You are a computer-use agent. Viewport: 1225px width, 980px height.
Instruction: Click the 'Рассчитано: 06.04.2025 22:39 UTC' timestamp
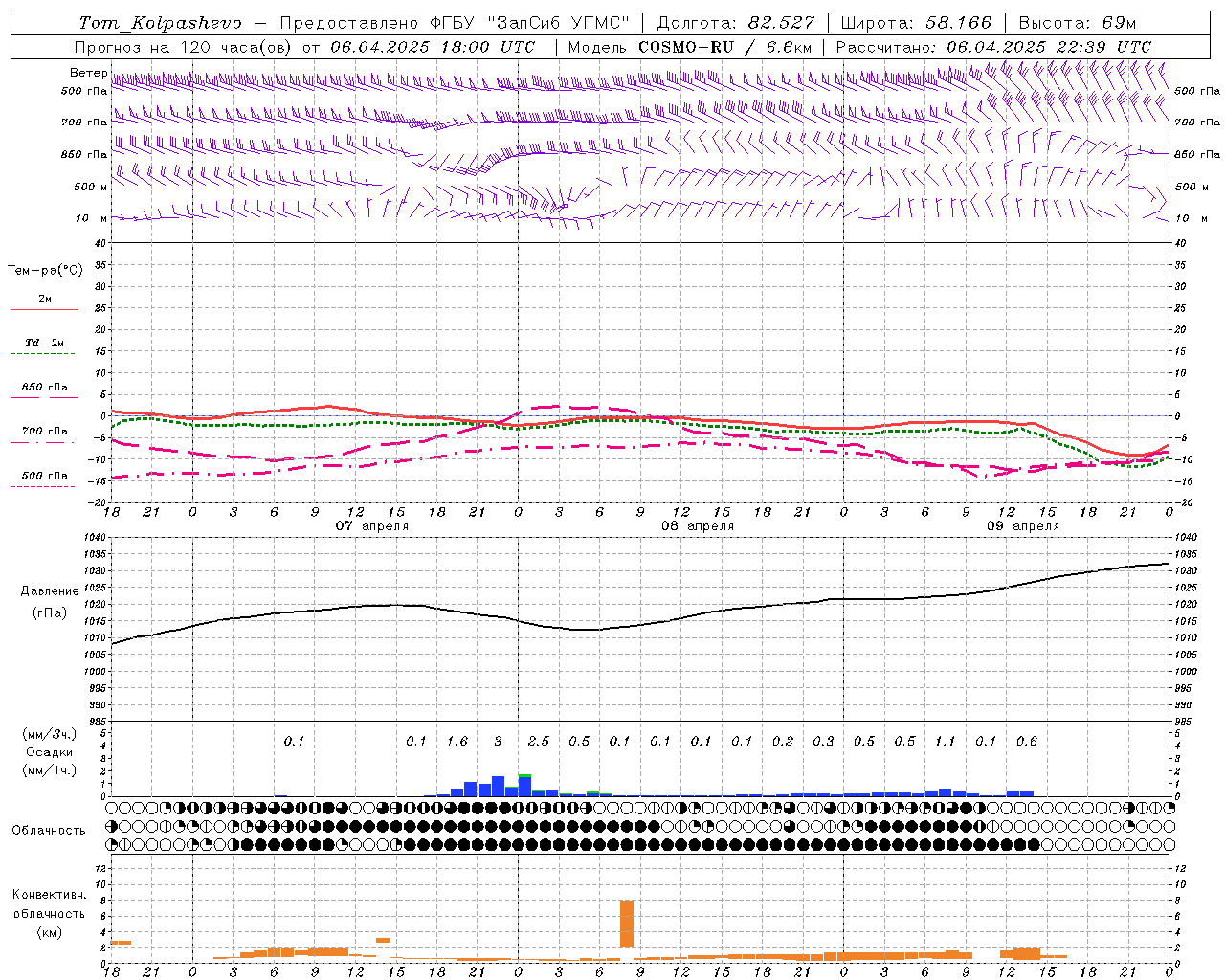[993, 47]
